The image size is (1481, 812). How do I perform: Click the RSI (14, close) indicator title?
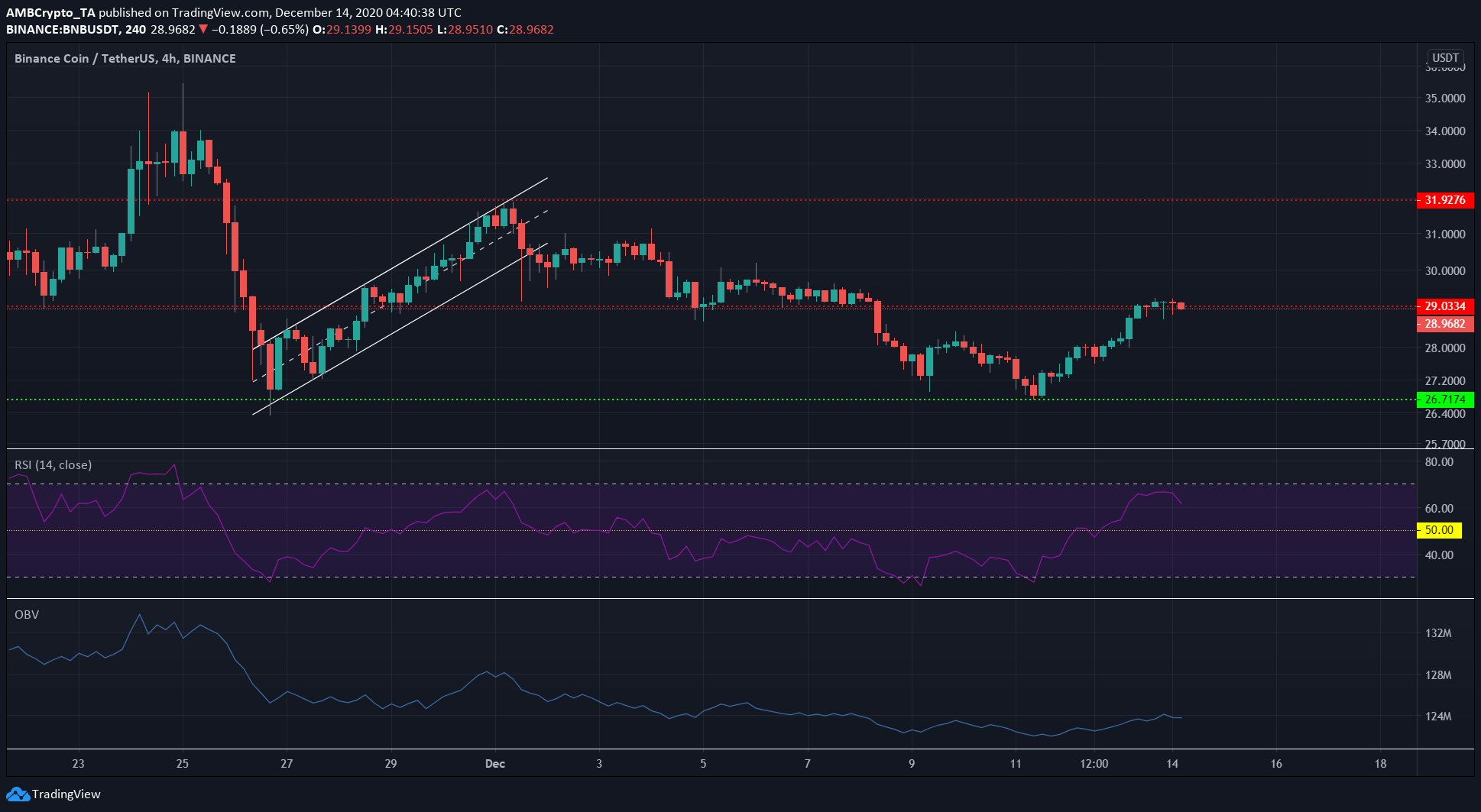pos(53,464)
